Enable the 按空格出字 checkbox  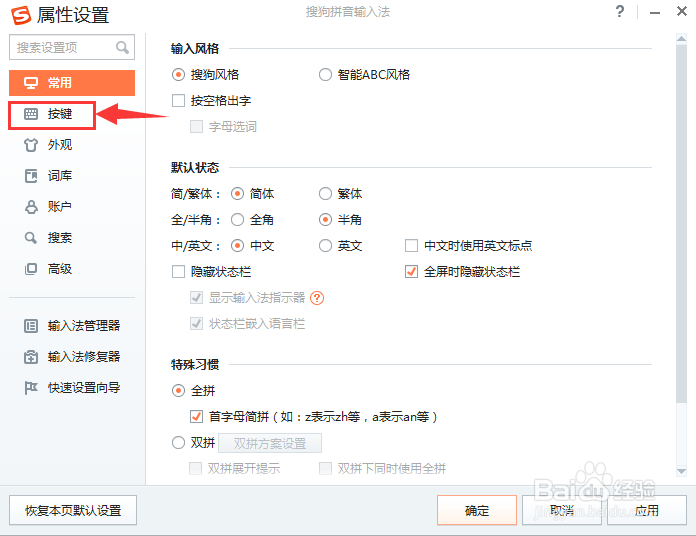click(178, 101)
